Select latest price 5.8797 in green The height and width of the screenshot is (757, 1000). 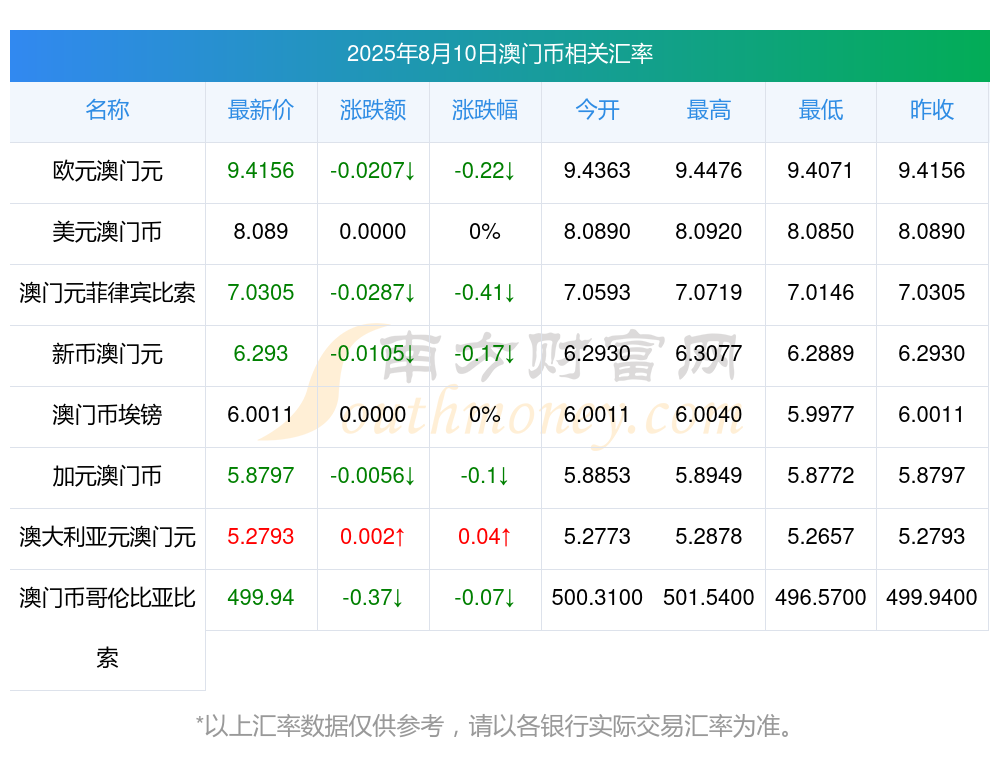261,475
